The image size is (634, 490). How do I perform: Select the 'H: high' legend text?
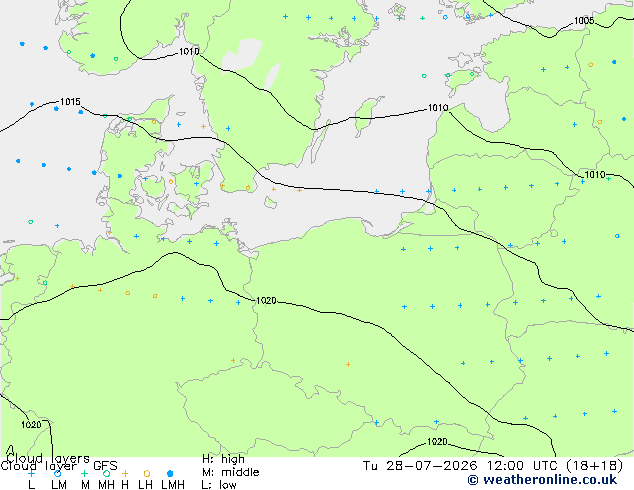pyautogui.click(x=223, y=459)
